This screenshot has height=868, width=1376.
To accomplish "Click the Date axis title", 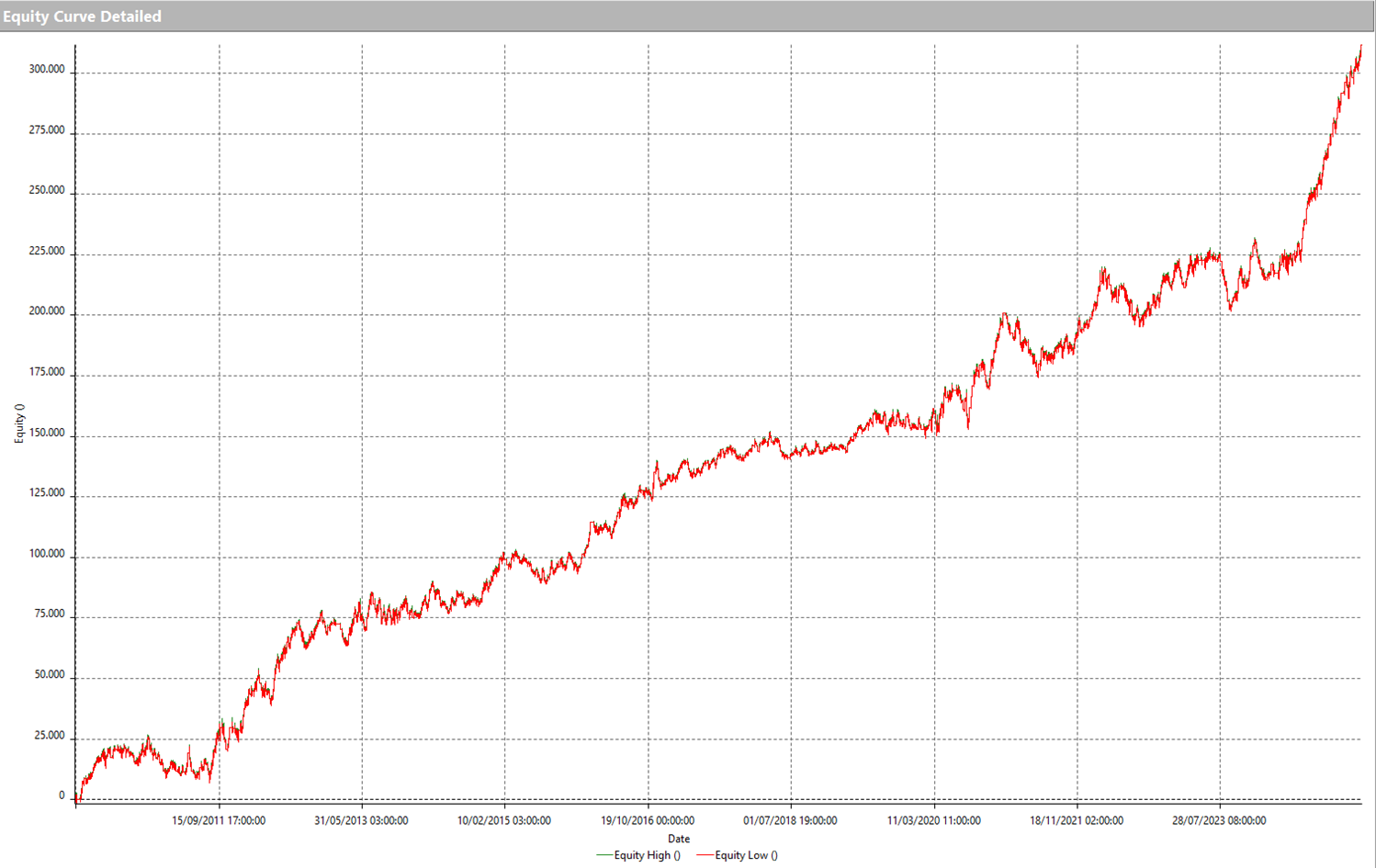I will click(679, 839).
